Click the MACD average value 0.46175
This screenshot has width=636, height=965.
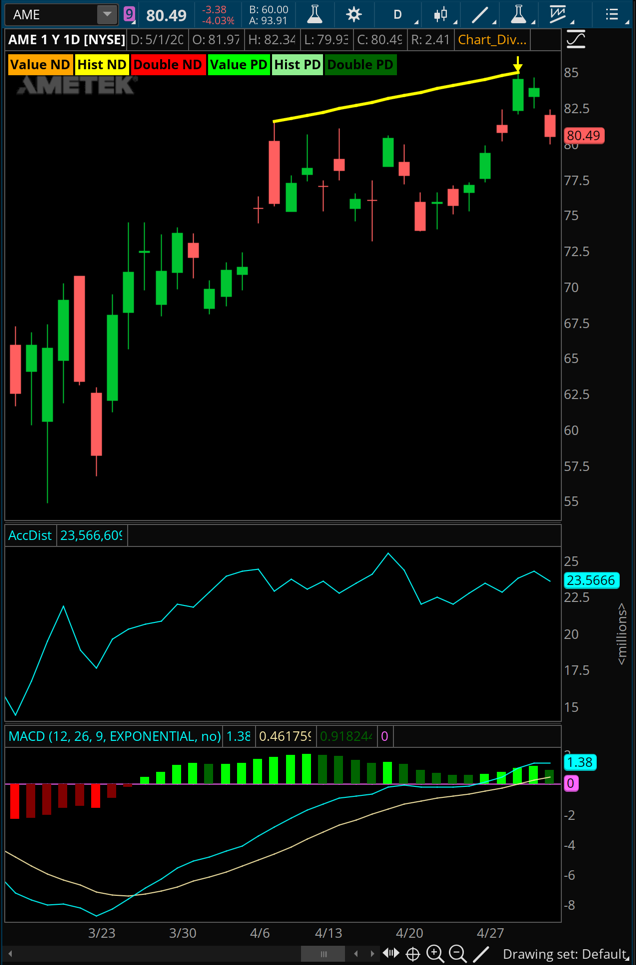coord(285,736)
